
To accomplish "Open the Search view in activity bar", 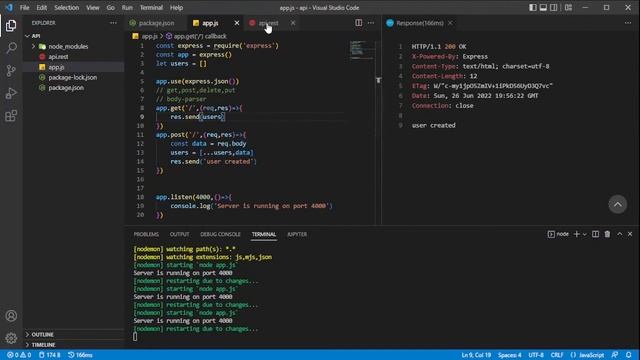I will [11, 48].
